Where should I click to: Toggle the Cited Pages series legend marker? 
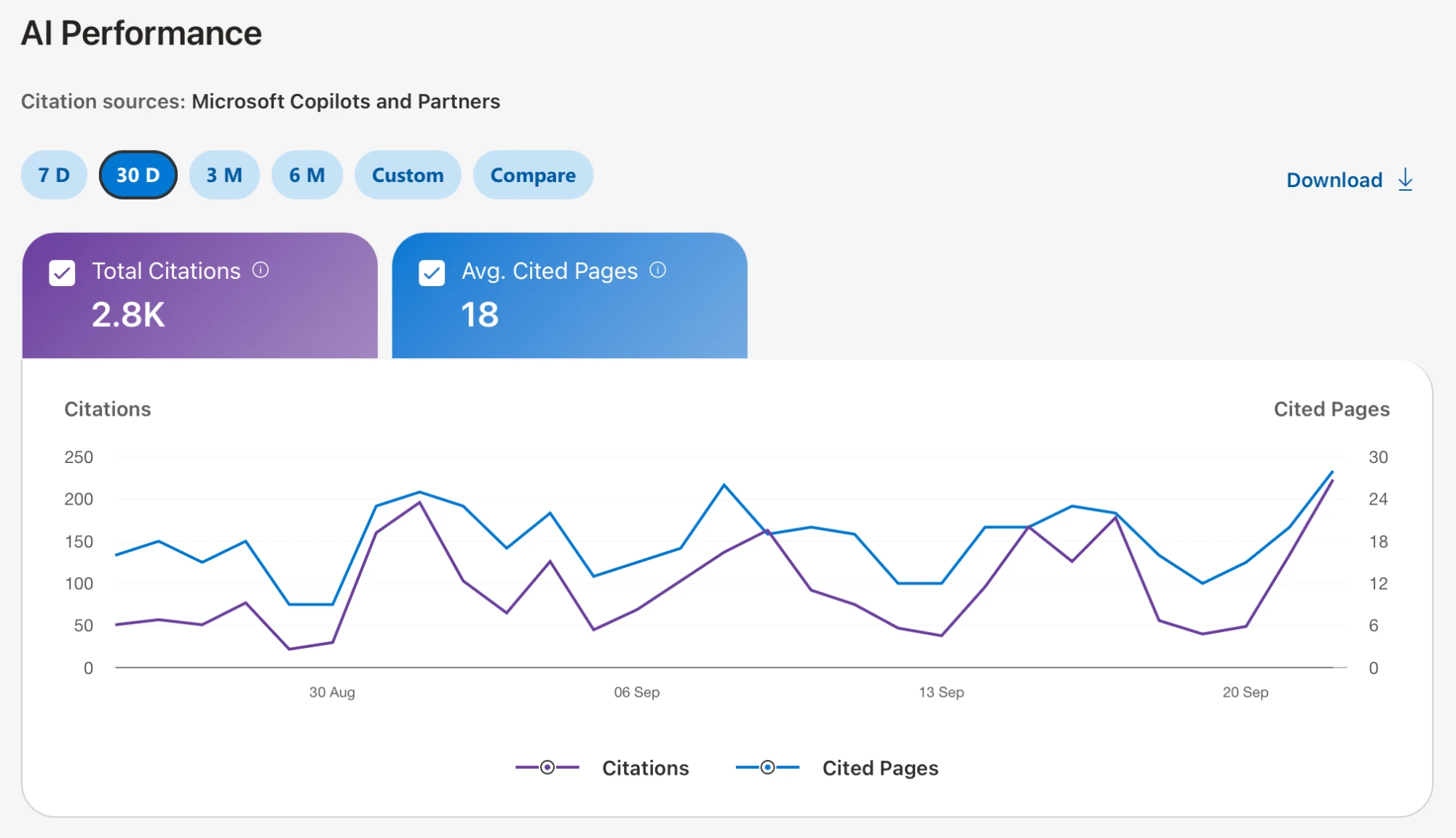pyautogui.click(x=767, y=767)
